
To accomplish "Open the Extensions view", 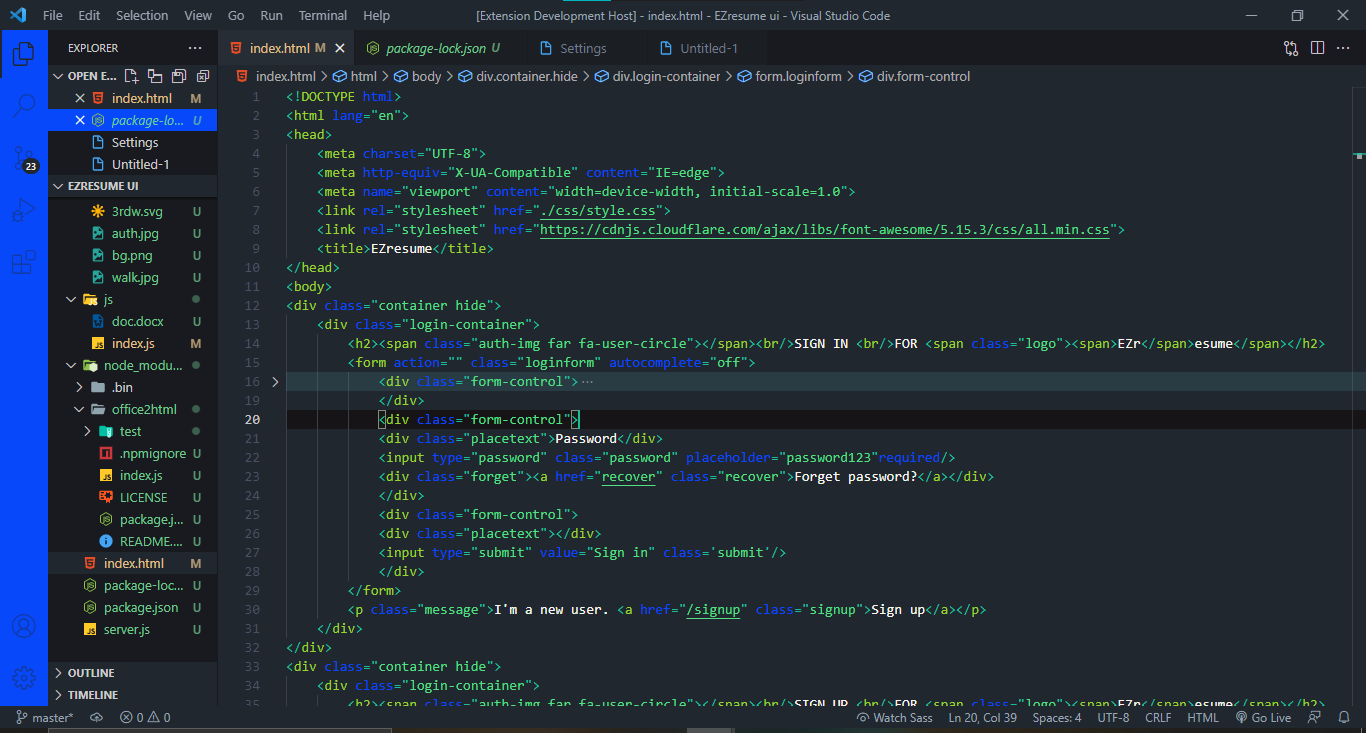I will point(24,264).
